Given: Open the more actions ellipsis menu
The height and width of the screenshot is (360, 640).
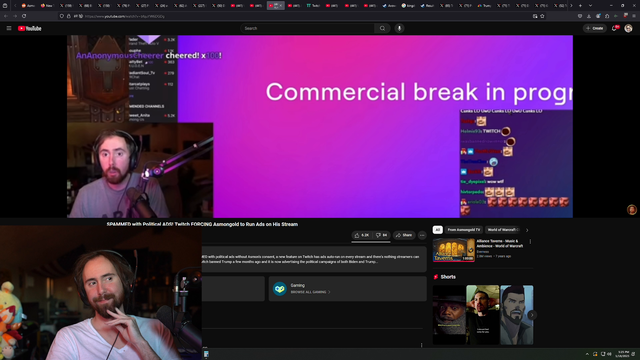Looking at the screenshot, I should click(422, 235).
